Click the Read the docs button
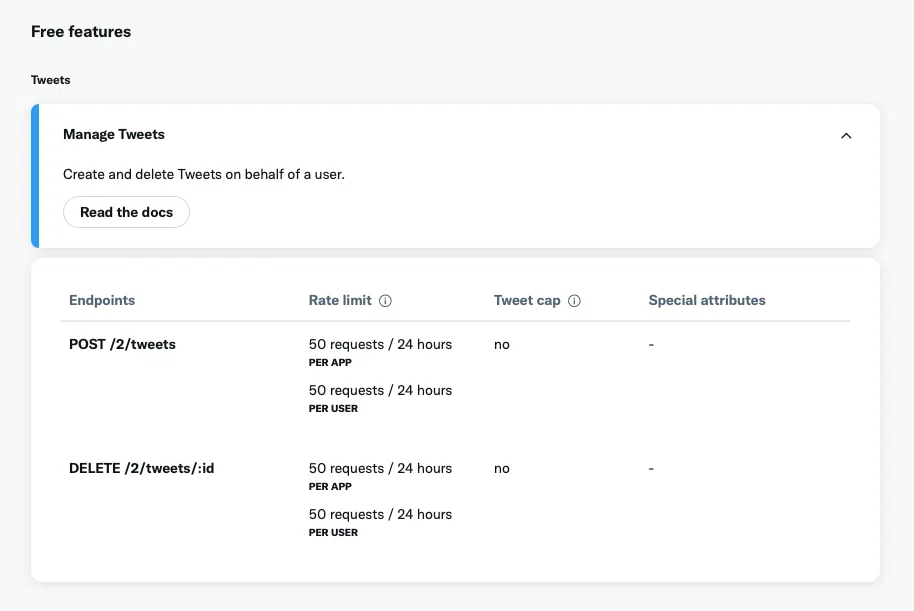Image resolution: width=914 pixels, height=611 pixels. (x=126, y=212)
